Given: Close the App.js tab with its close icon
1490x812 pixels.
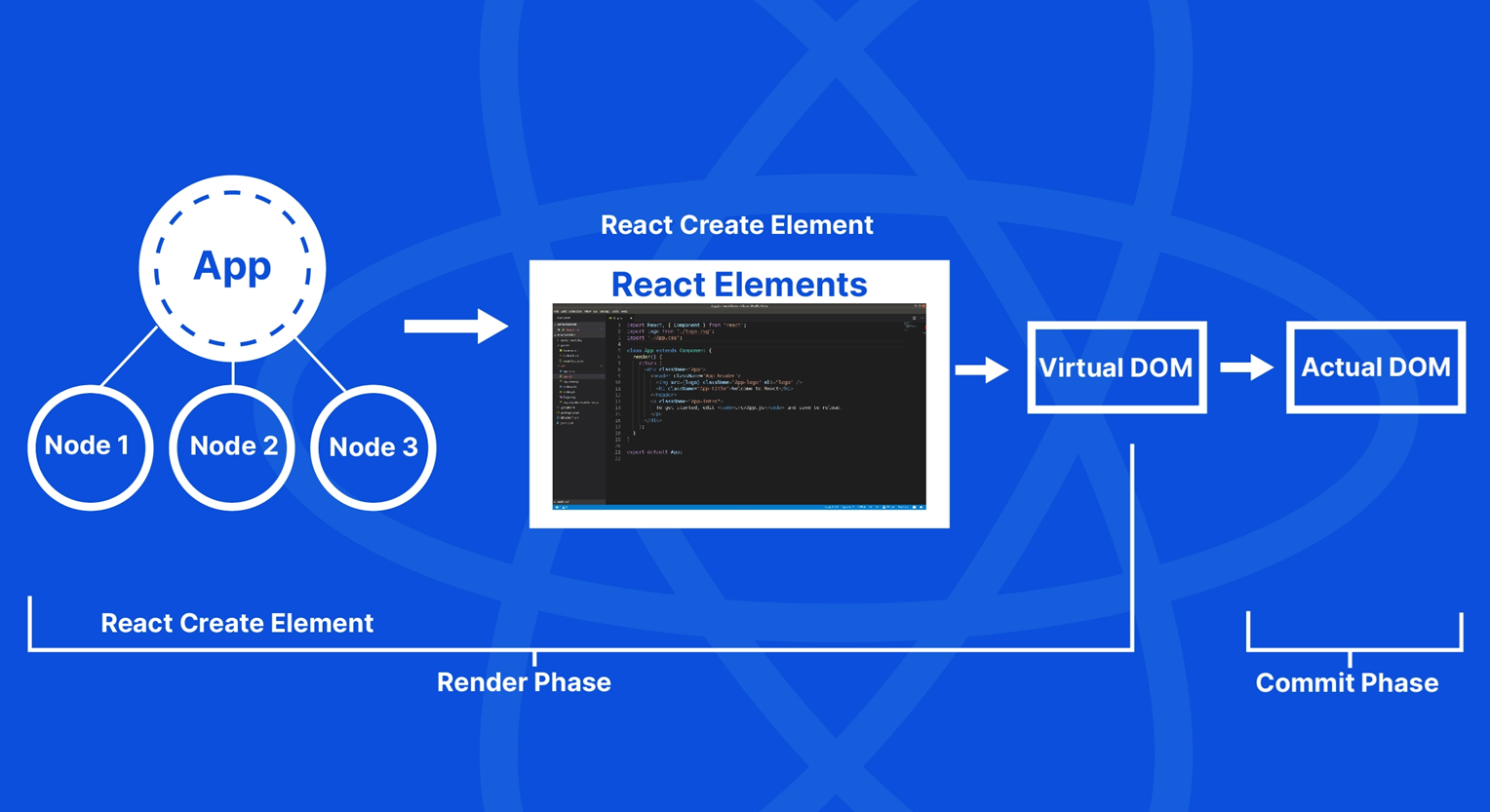Looking at the screenshot, I should tap(632, 318).
